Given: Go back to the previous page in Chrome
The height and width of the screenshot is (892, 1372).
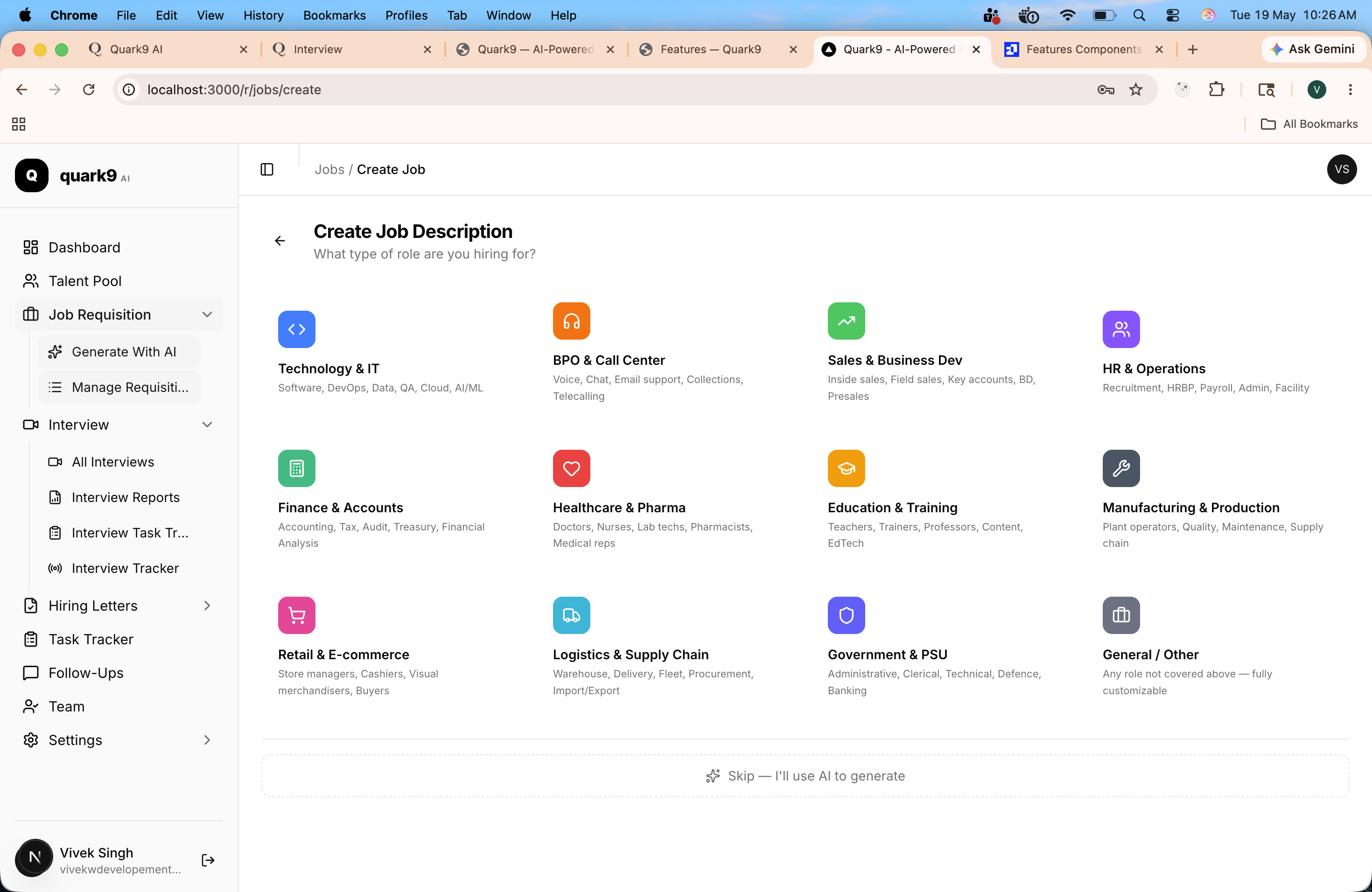Looking at the screenshot, I should tap(21, 89).
